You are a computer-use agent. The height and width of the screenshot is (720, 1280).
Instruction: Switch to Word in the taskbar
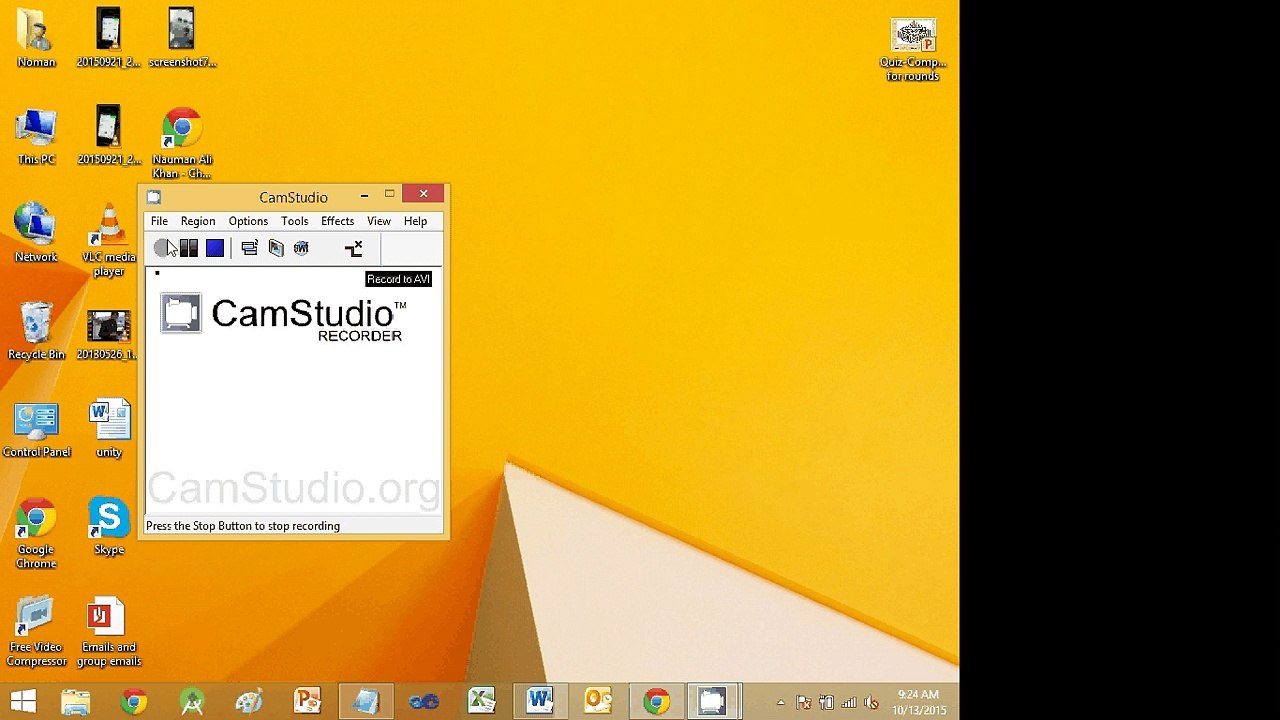coord(540,701)
